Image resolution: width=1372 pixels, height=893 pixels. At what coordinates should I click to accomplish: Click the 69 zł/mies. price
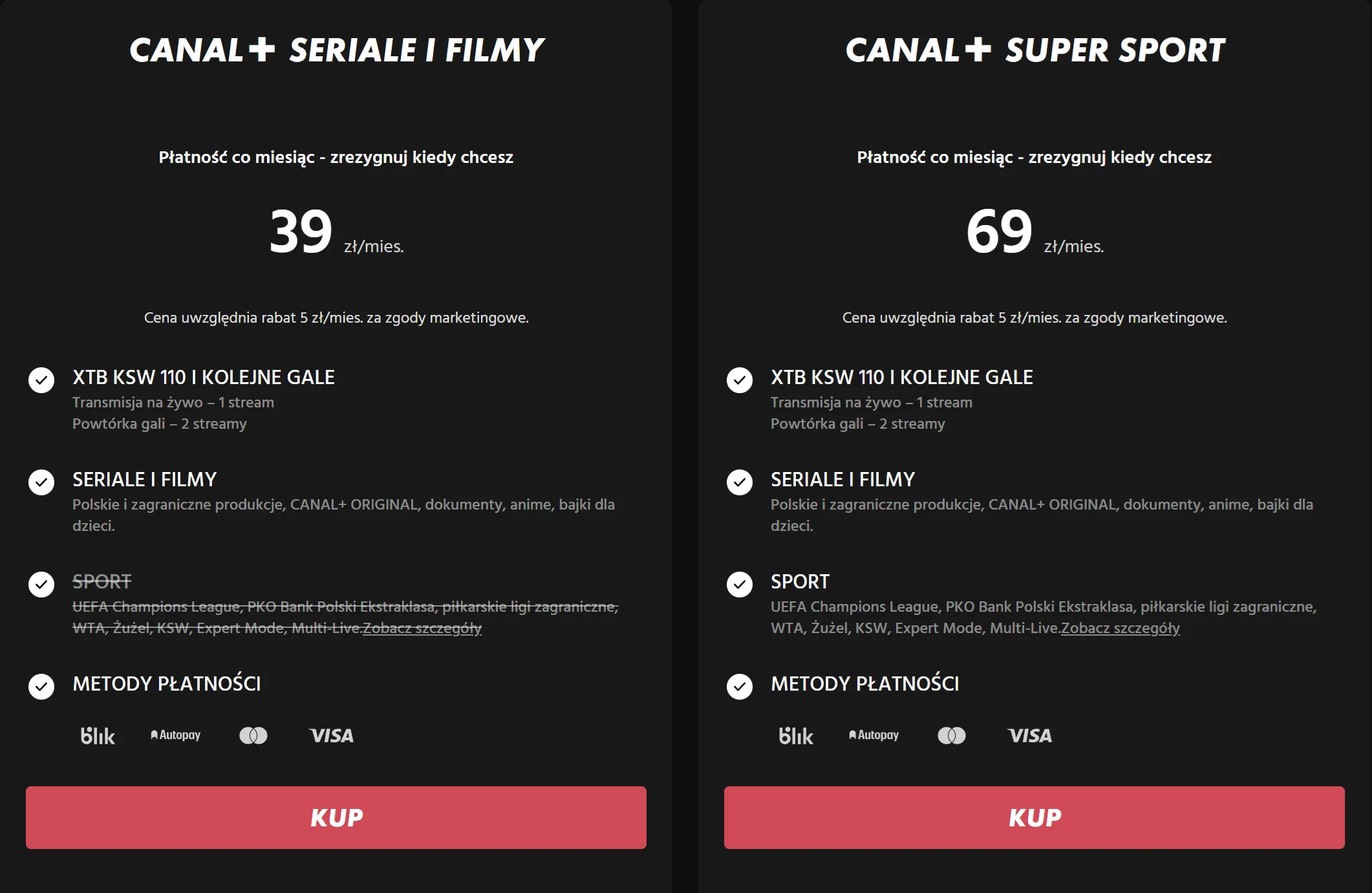click(x=1034, y=232)
